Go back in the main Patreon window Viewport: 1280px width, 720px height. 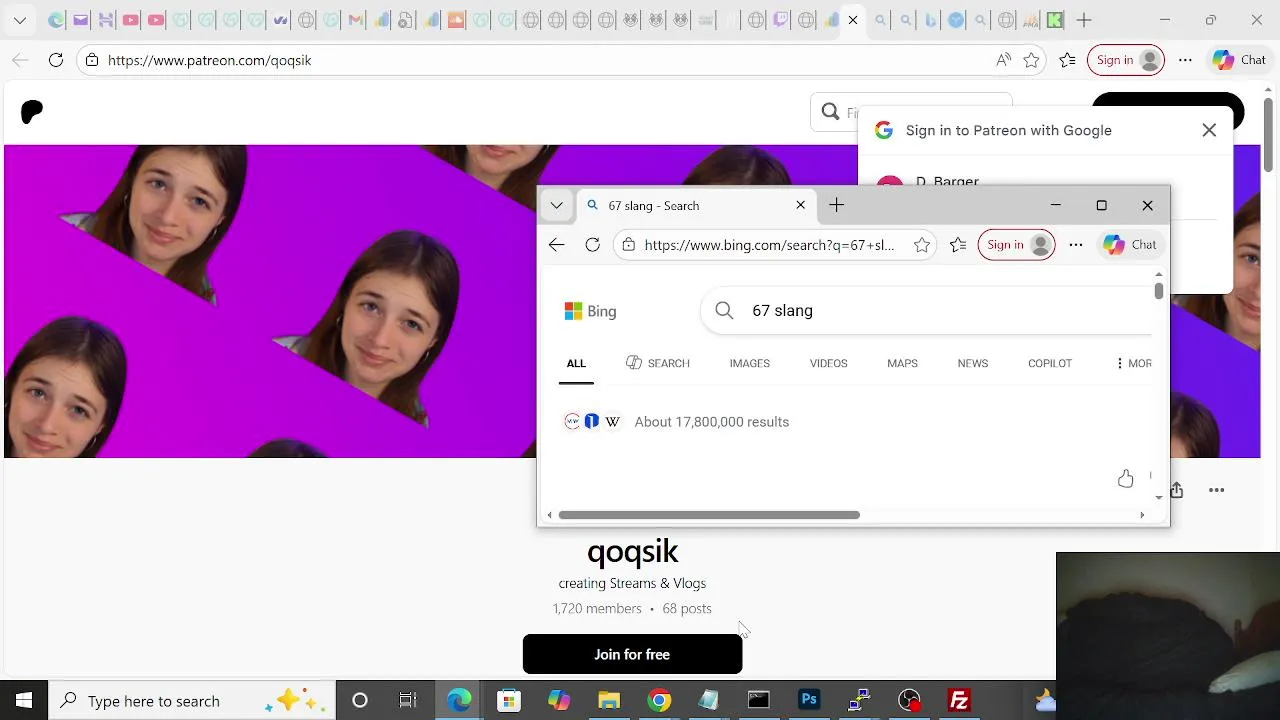tap(20, 60)
